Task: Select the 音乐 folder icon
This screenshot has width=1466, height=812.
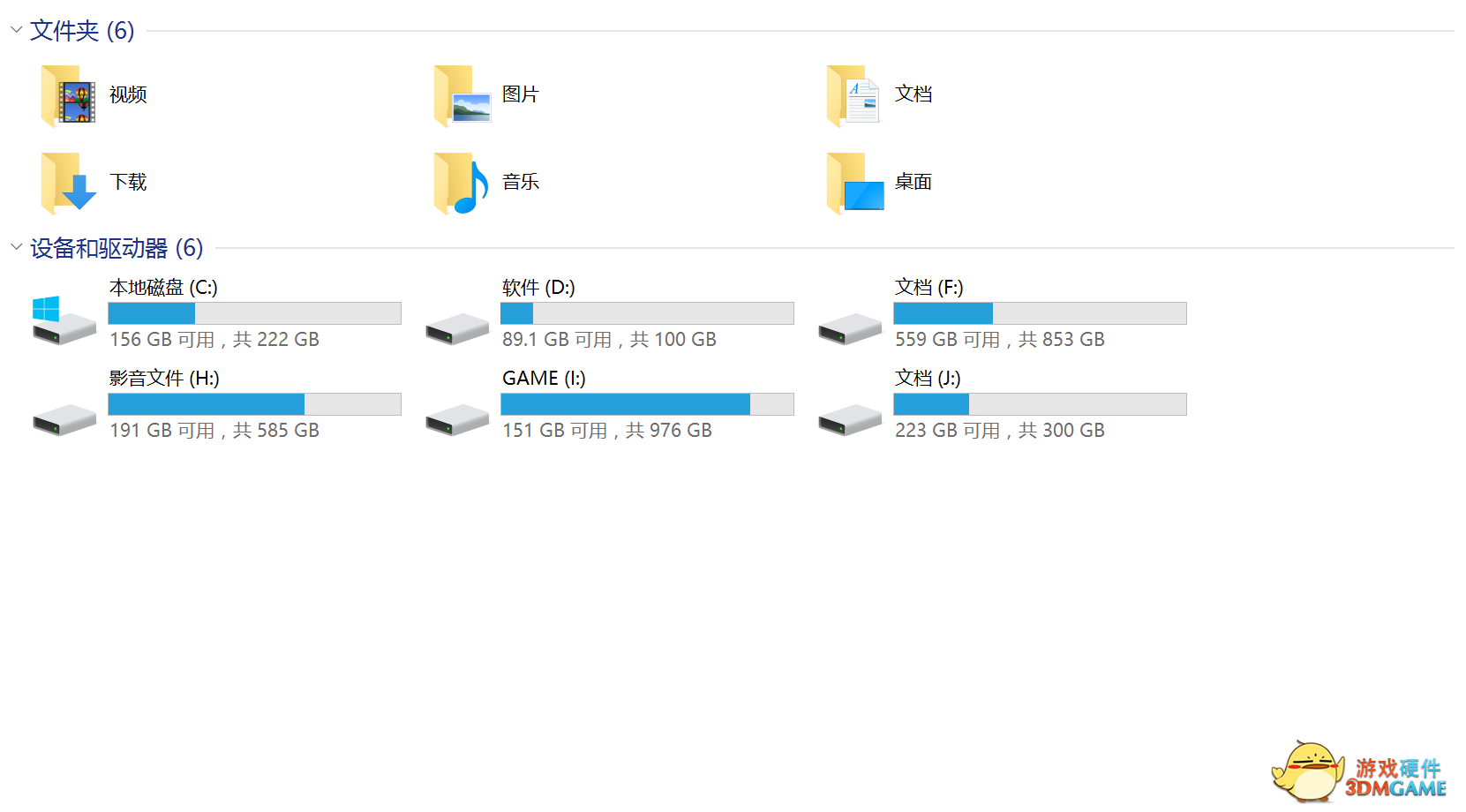Action: (462, 183)
